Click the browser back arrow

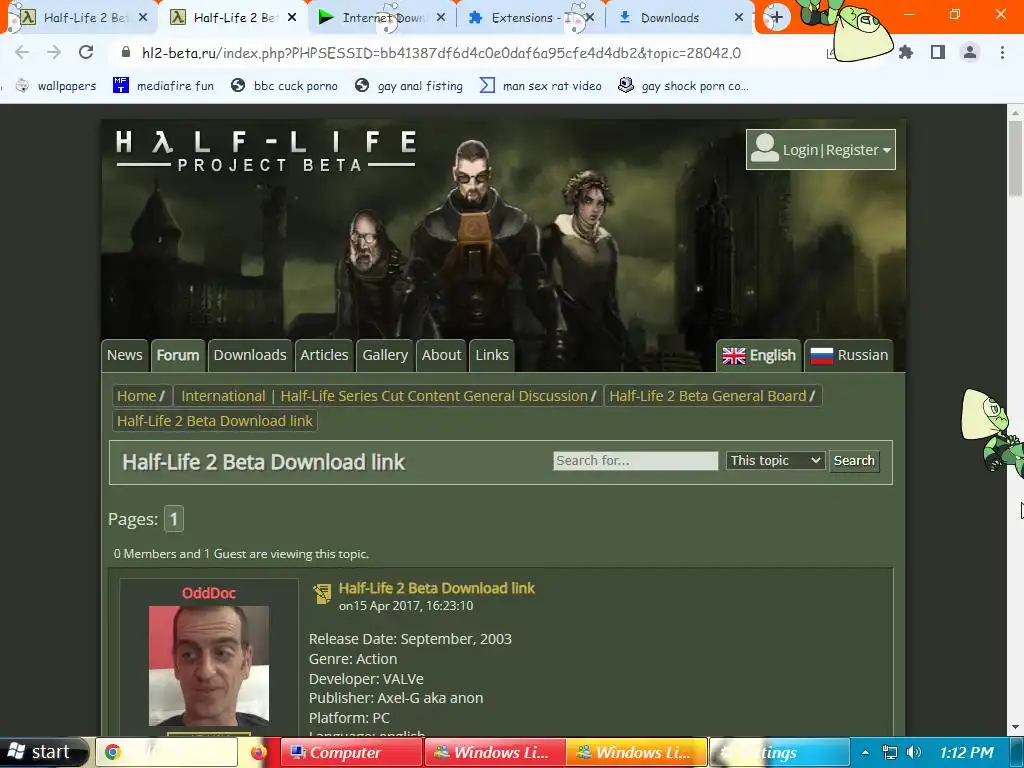click(x=22, y=52)
